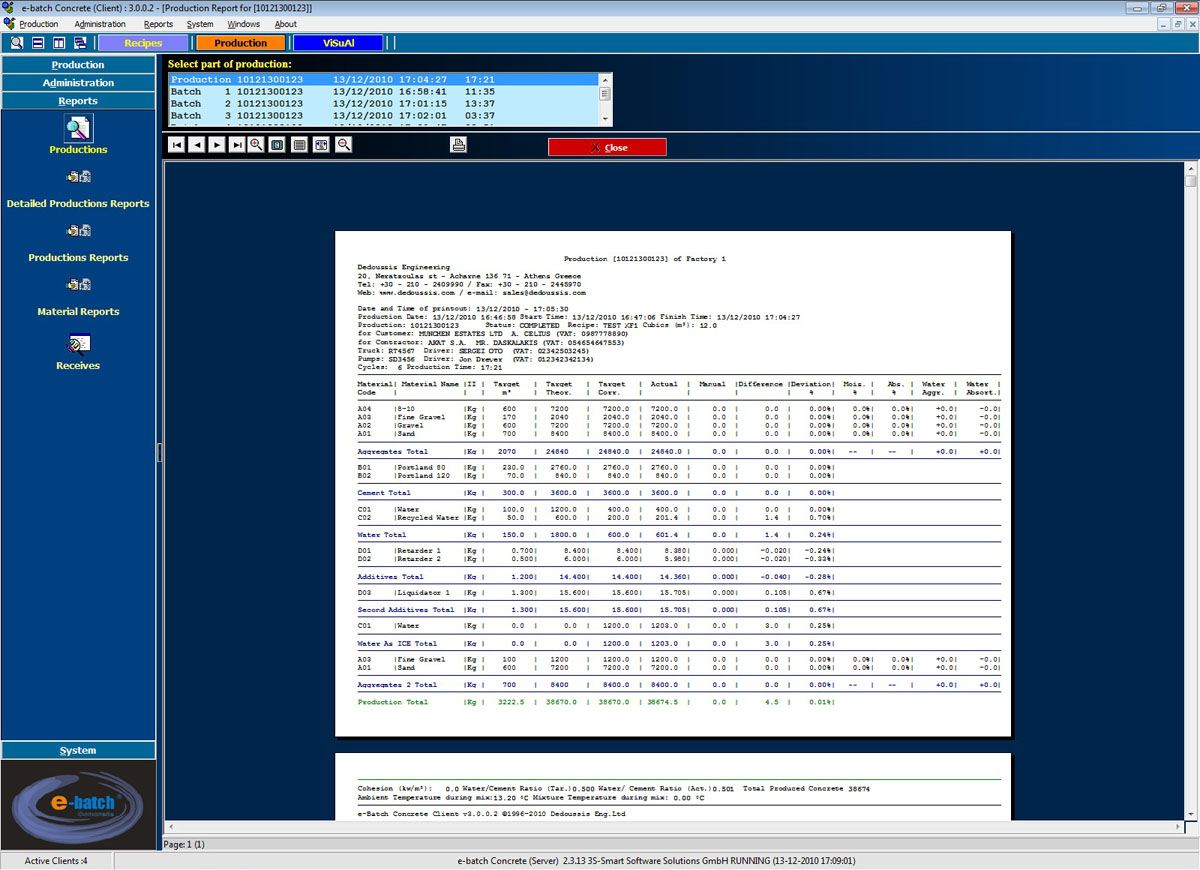
Task: Click the Productions label in sidebar
Action: tap(78, 150)
